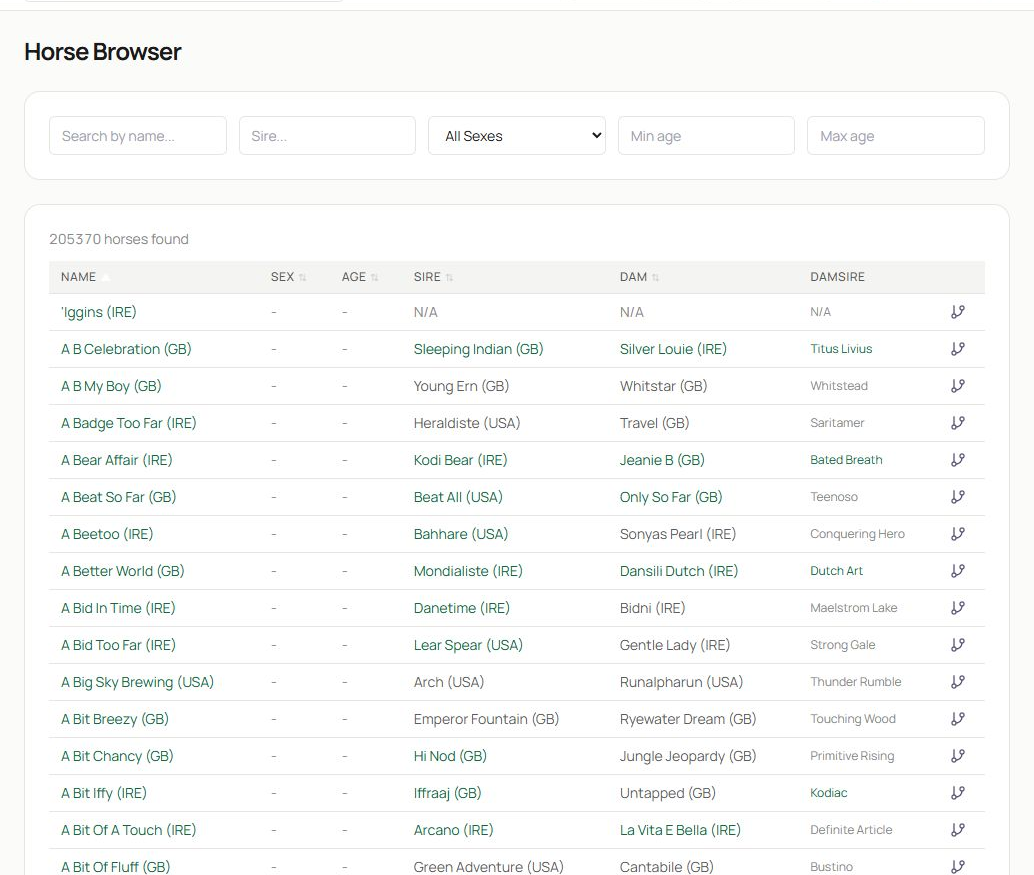Image resolution: width=1034 pixels, height=875 pixels.
Task: Open horse A Beat So Far (GB)
Action: point(119,497)
